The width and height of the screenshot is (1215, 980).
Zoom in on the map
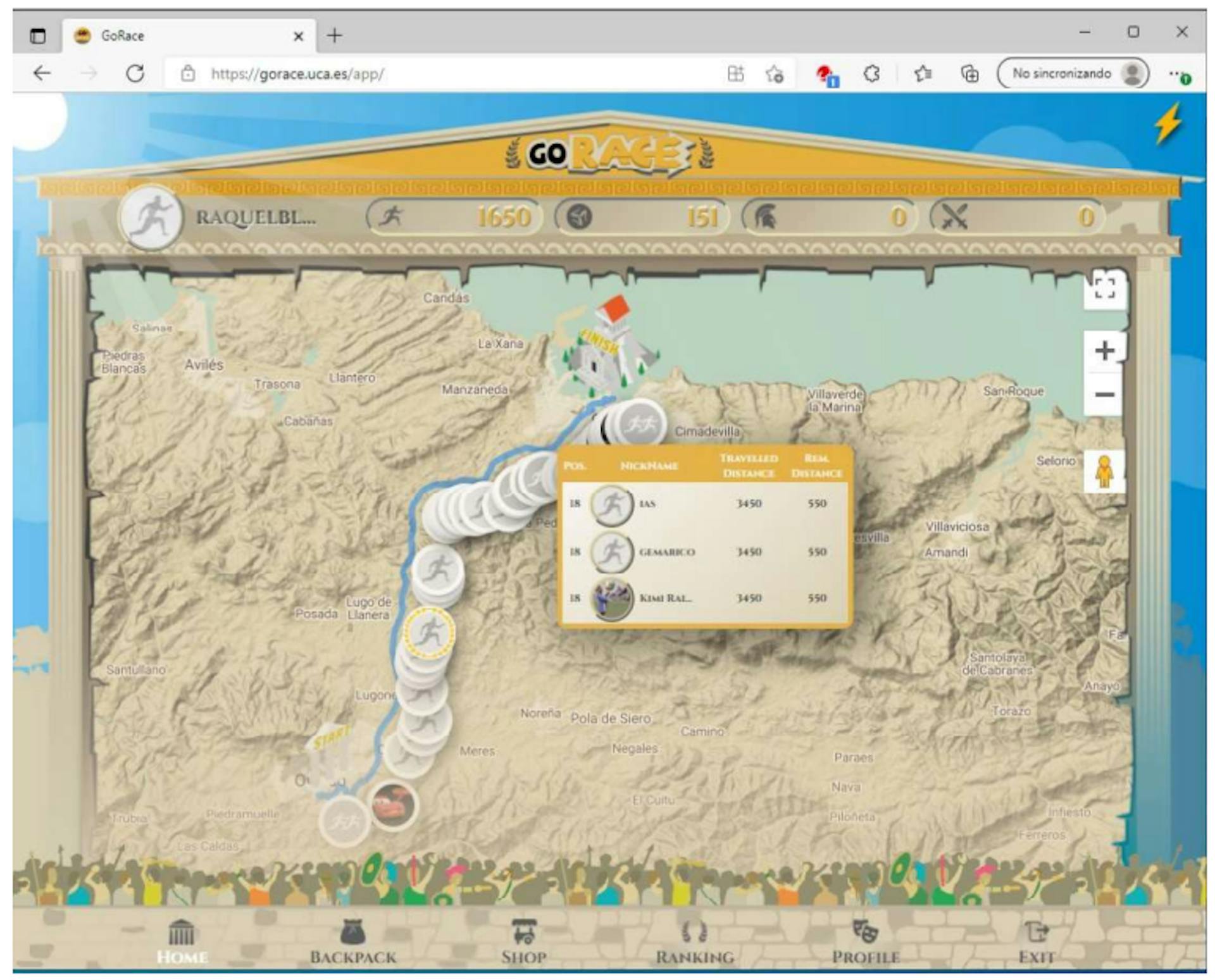[x=1104, y=350]
